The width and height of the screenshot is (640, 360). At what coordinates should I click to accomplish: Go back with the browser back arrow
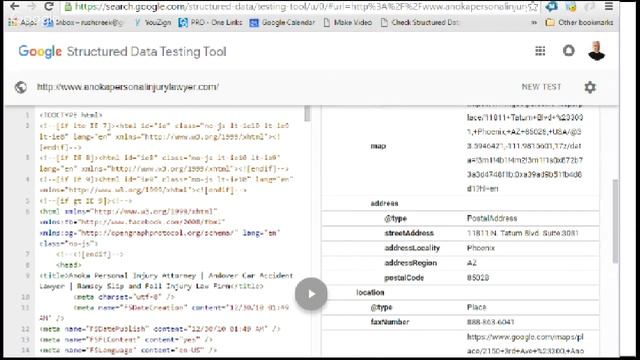15,6
